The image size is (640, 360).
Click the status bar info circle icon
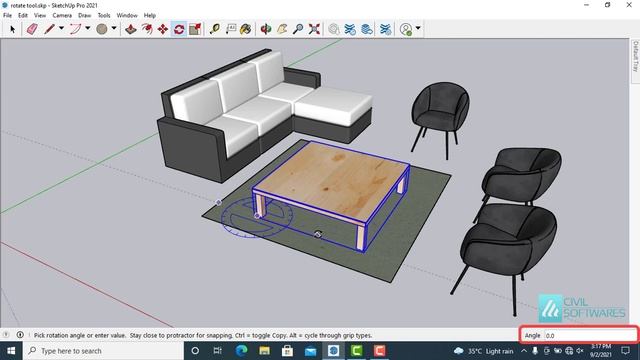point(20,335)
